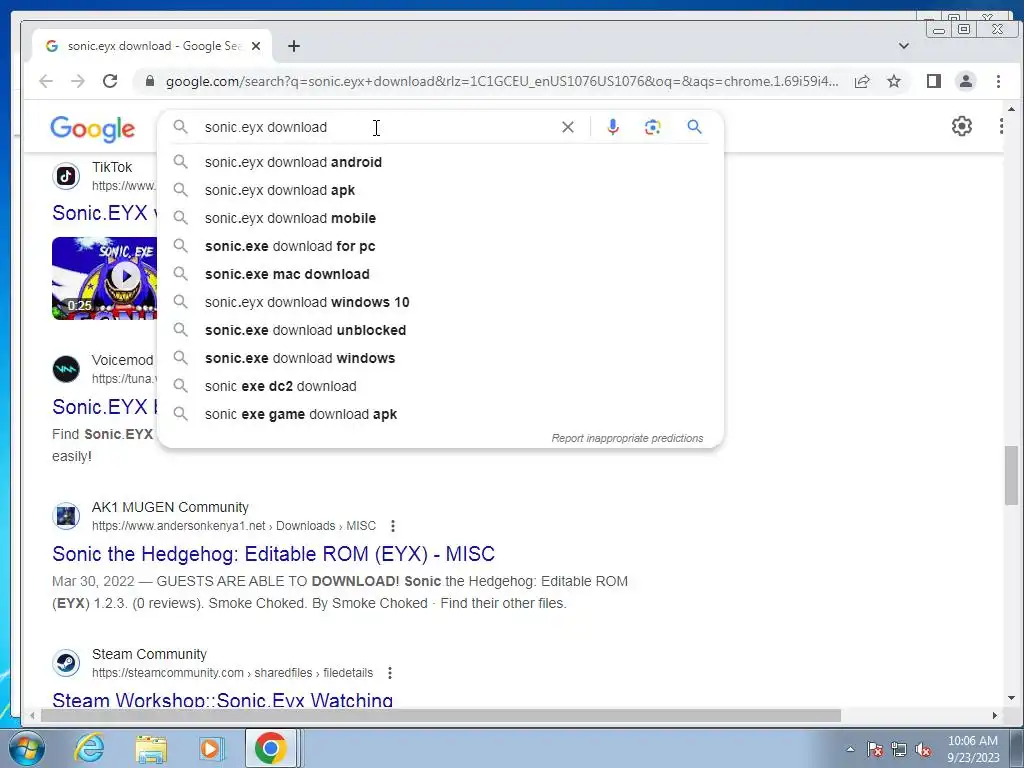Select suggestion 'sonic.eyx download android'
The height and width of the screenshot is (768, 1024).
coord(440,162)
